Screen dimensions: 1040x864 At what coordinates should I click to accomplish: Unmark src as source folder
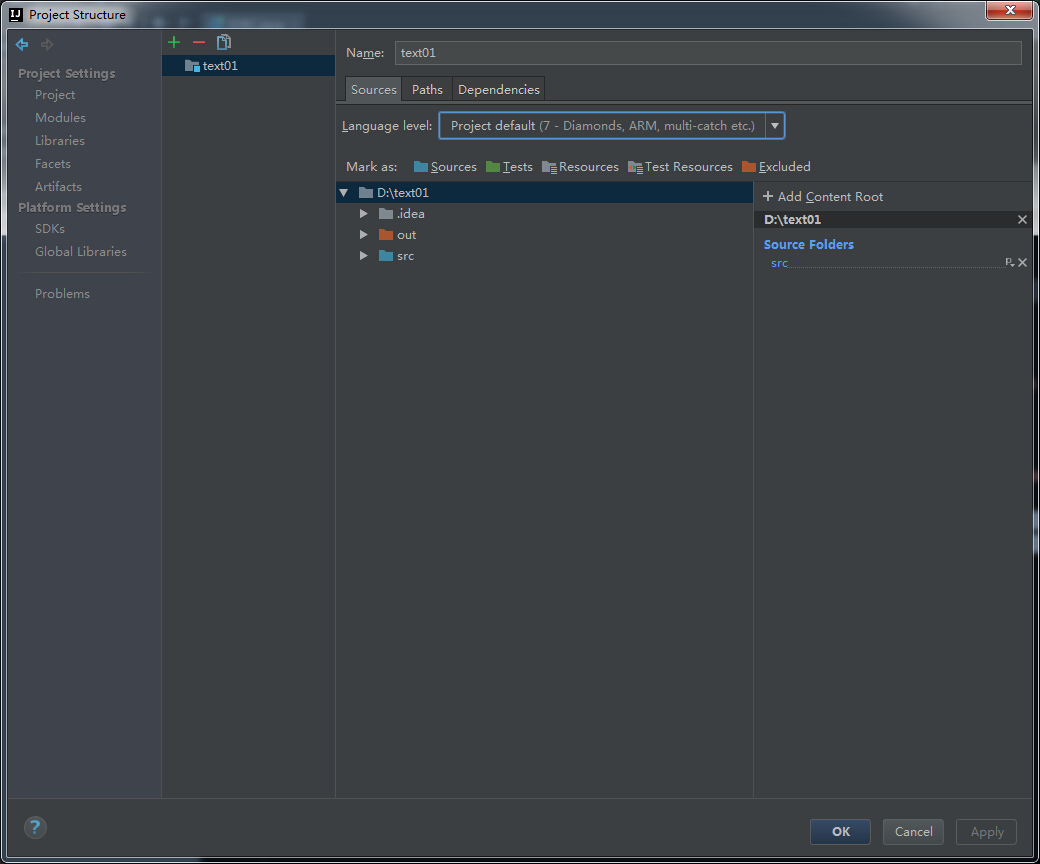click(1023, 263)
